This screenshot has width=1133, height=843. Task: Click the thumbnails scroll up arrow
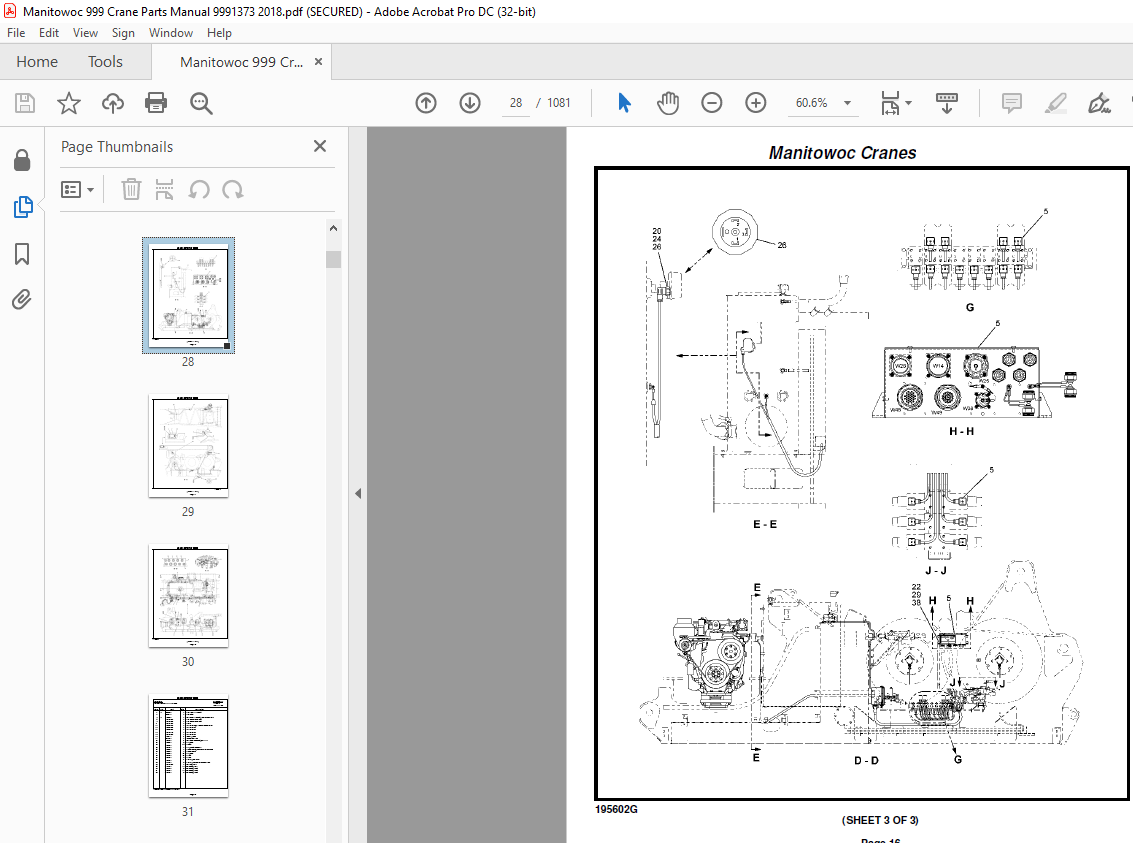(333, 228)
